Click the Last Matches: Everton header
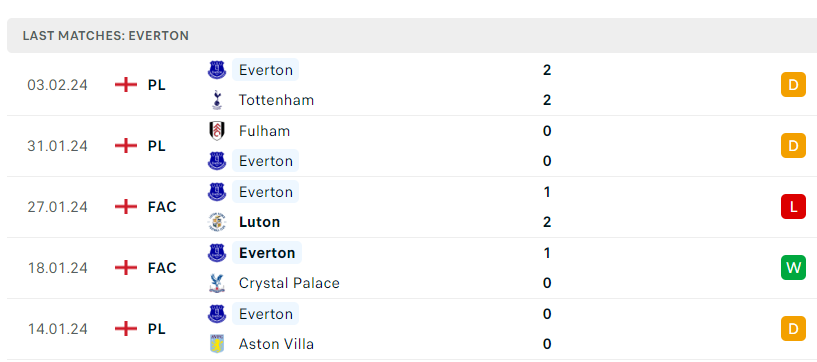Viewport: 817px width, 362px height. (x=106, y=36)
